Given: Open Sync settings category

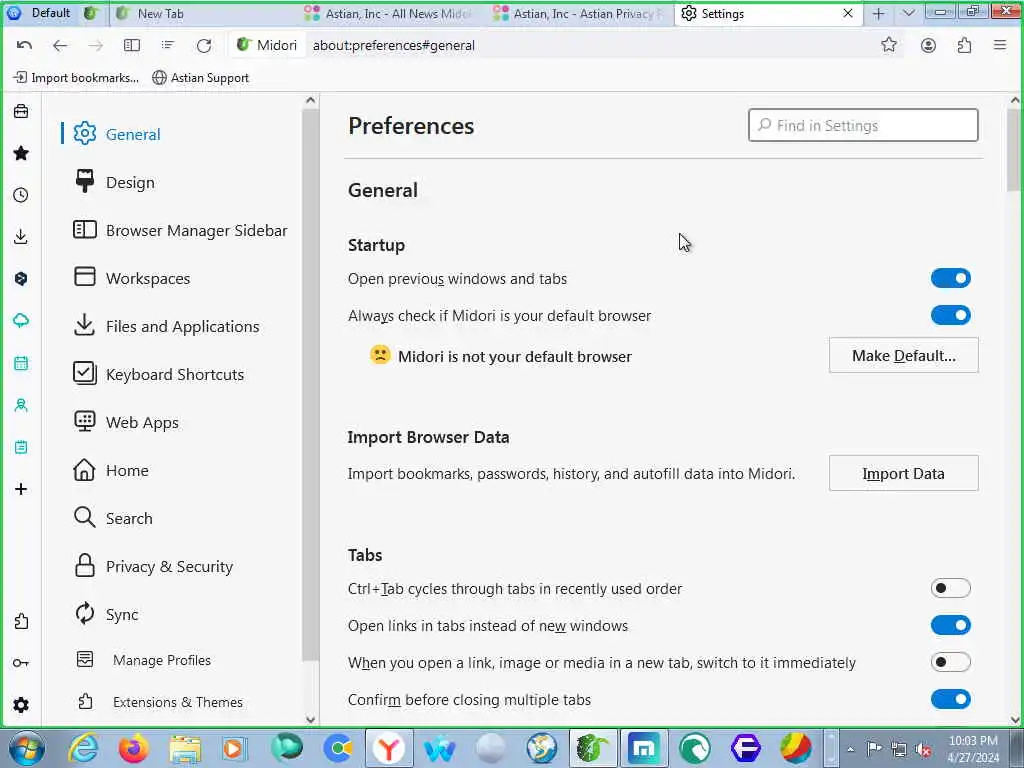Looking at the screenshot, I should (106, 615).
